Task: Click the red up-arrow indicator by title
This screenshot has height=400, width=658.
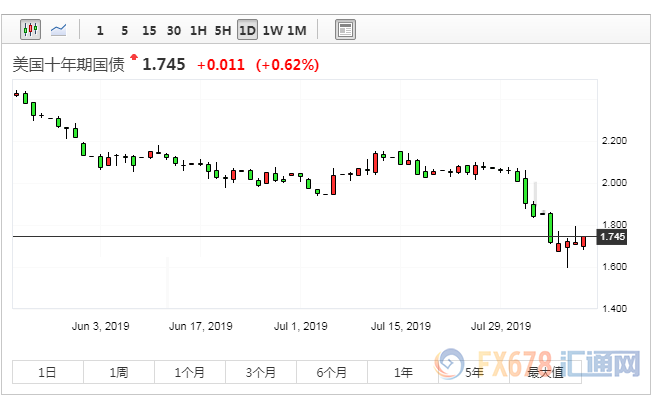Action: click(x=134, y=57)
